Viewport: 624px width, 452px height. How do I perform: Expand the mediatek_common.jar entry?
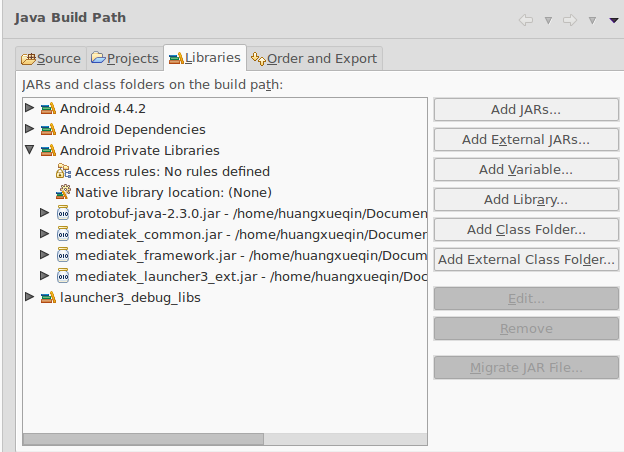45,234
